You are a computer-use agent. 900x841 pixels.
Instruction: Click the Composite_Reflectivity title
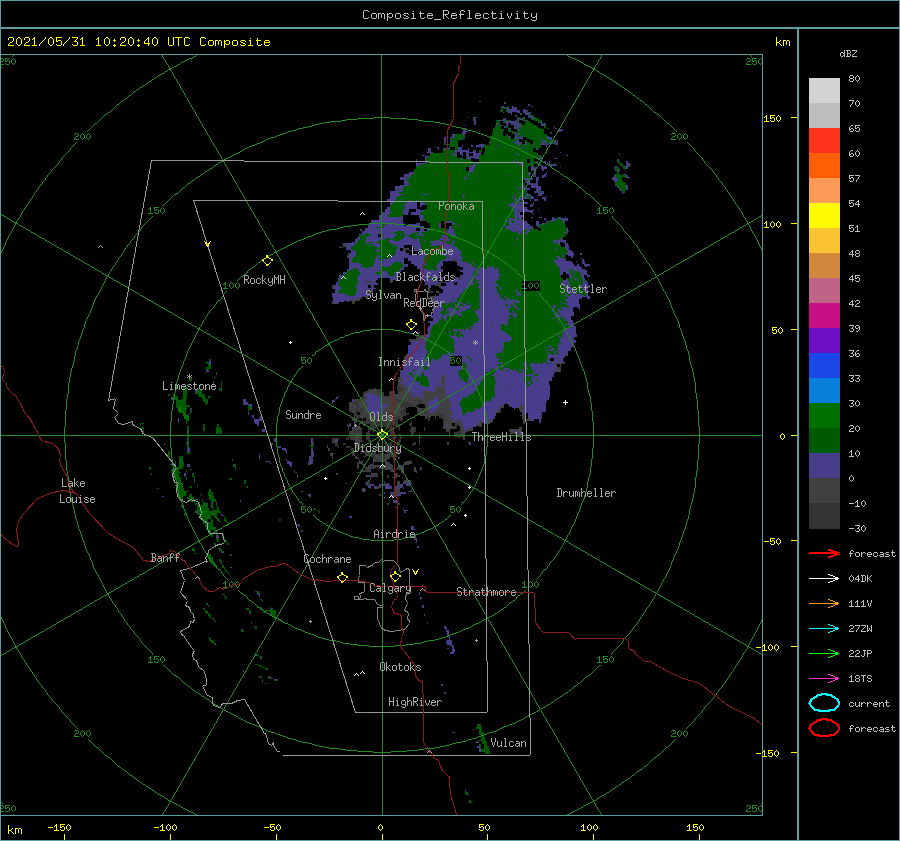[x=450, y=15]
